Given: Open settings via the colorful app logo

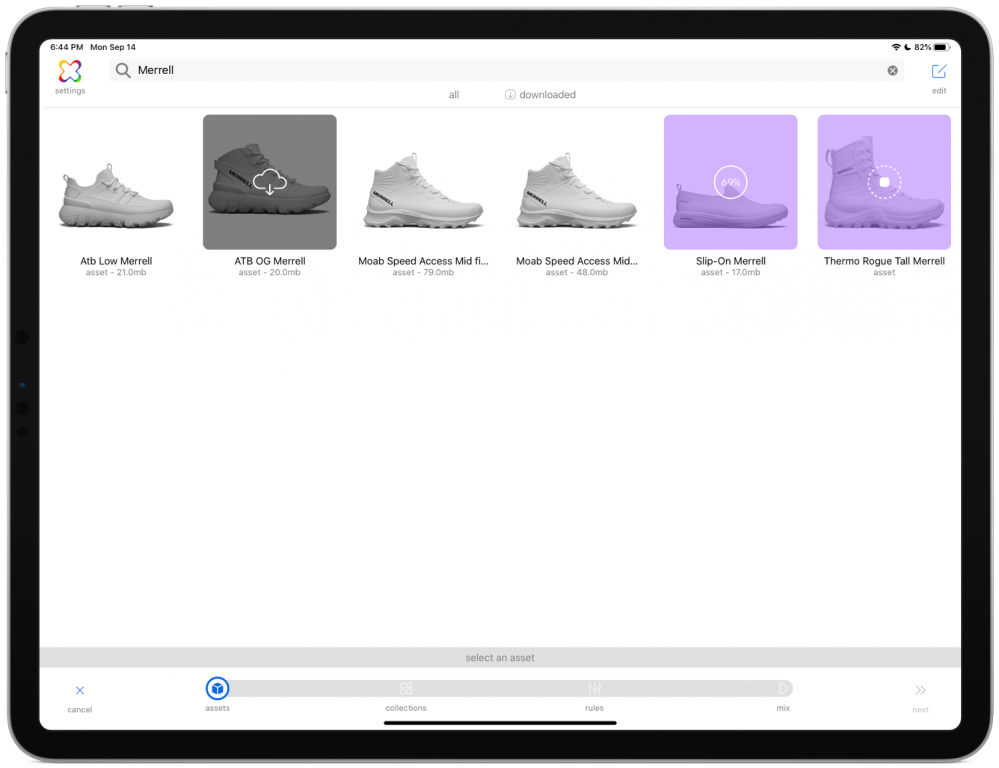Looking at the screenshot, I should pyautogui.click(x=69, y=71).
